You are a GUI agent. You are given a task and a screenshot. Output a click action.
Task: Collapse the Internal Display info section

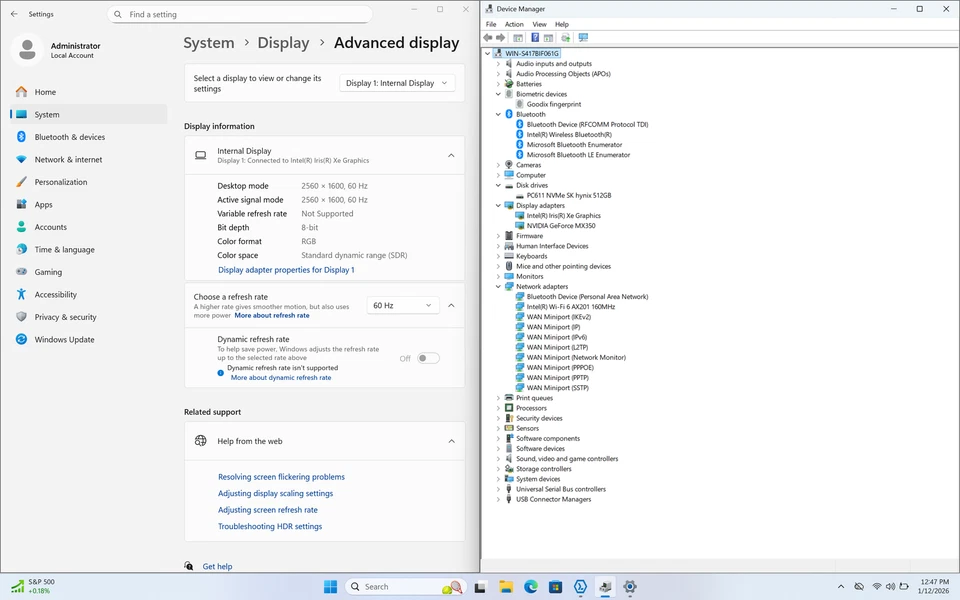coord(451,155)
